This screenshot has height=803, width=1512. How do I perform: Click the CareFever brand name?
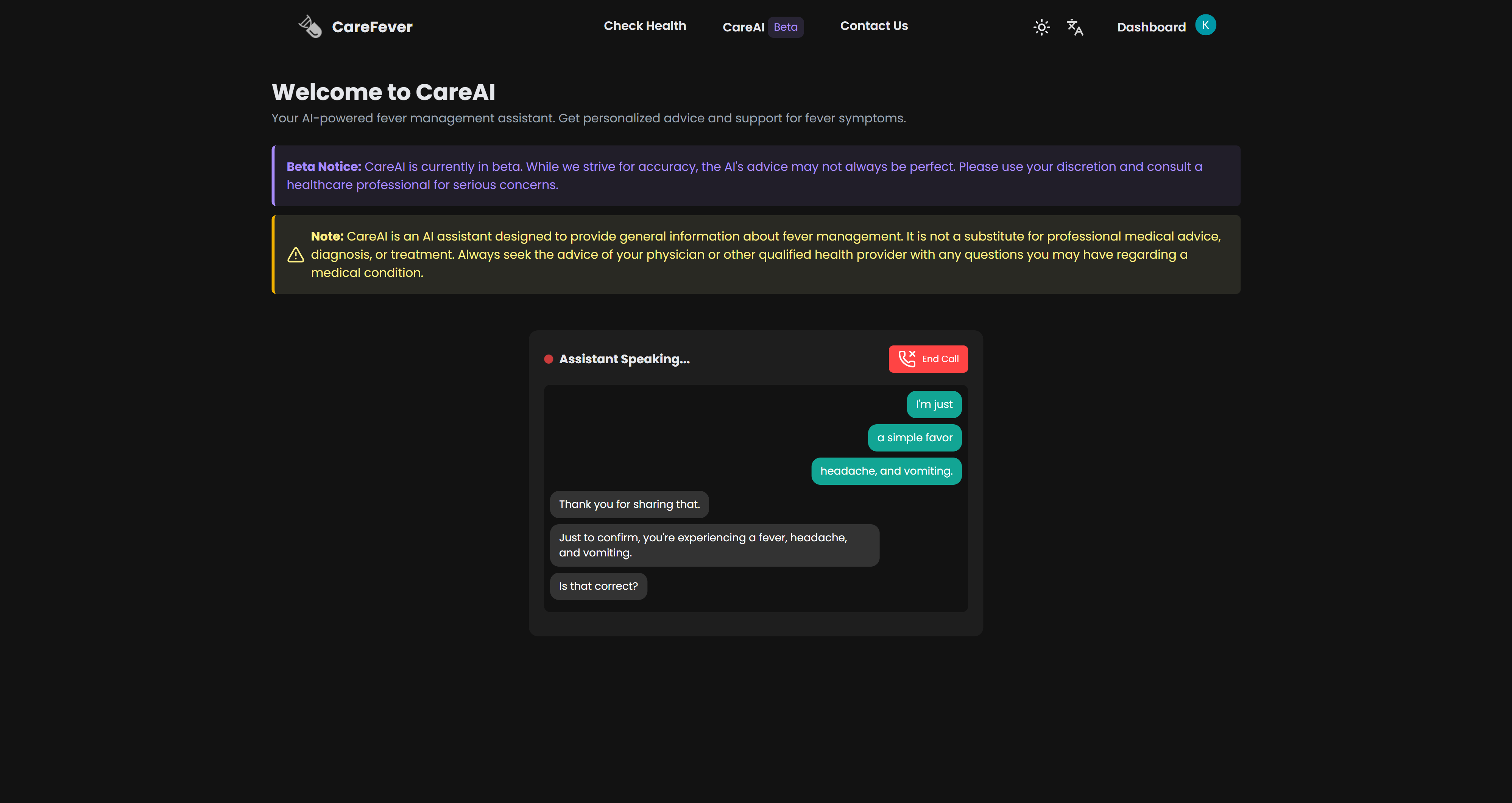(372, 27)
